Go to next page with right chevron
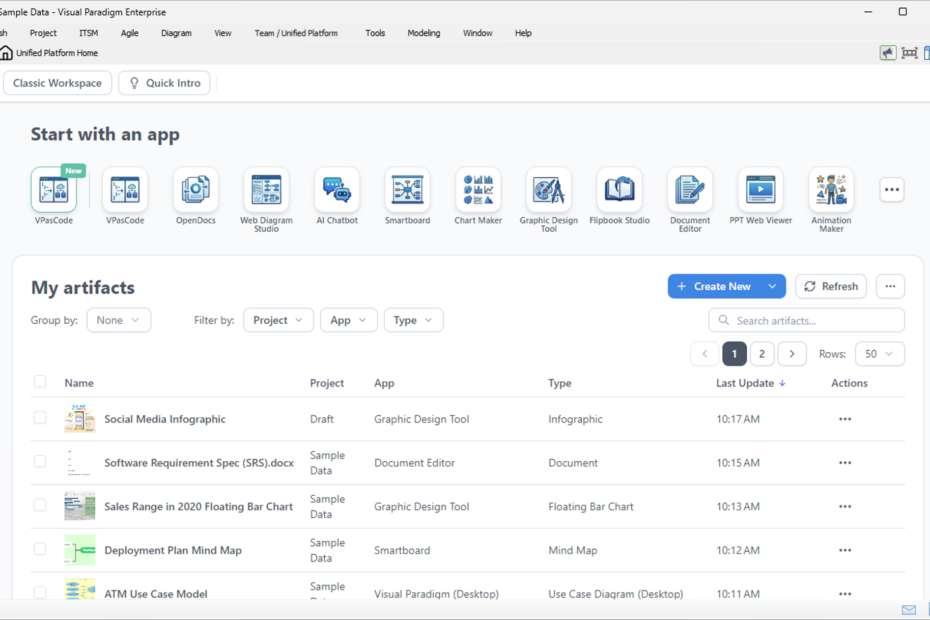The image size is (930, 620). coord(792,354)
